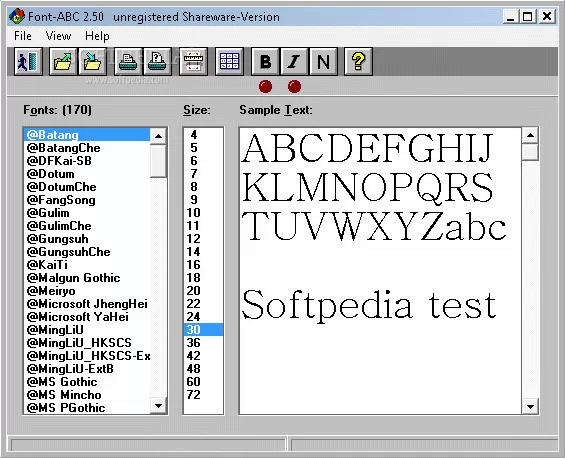Open the View menu
565x458 pixels.
pyautogui.click(x=58, y=36)
